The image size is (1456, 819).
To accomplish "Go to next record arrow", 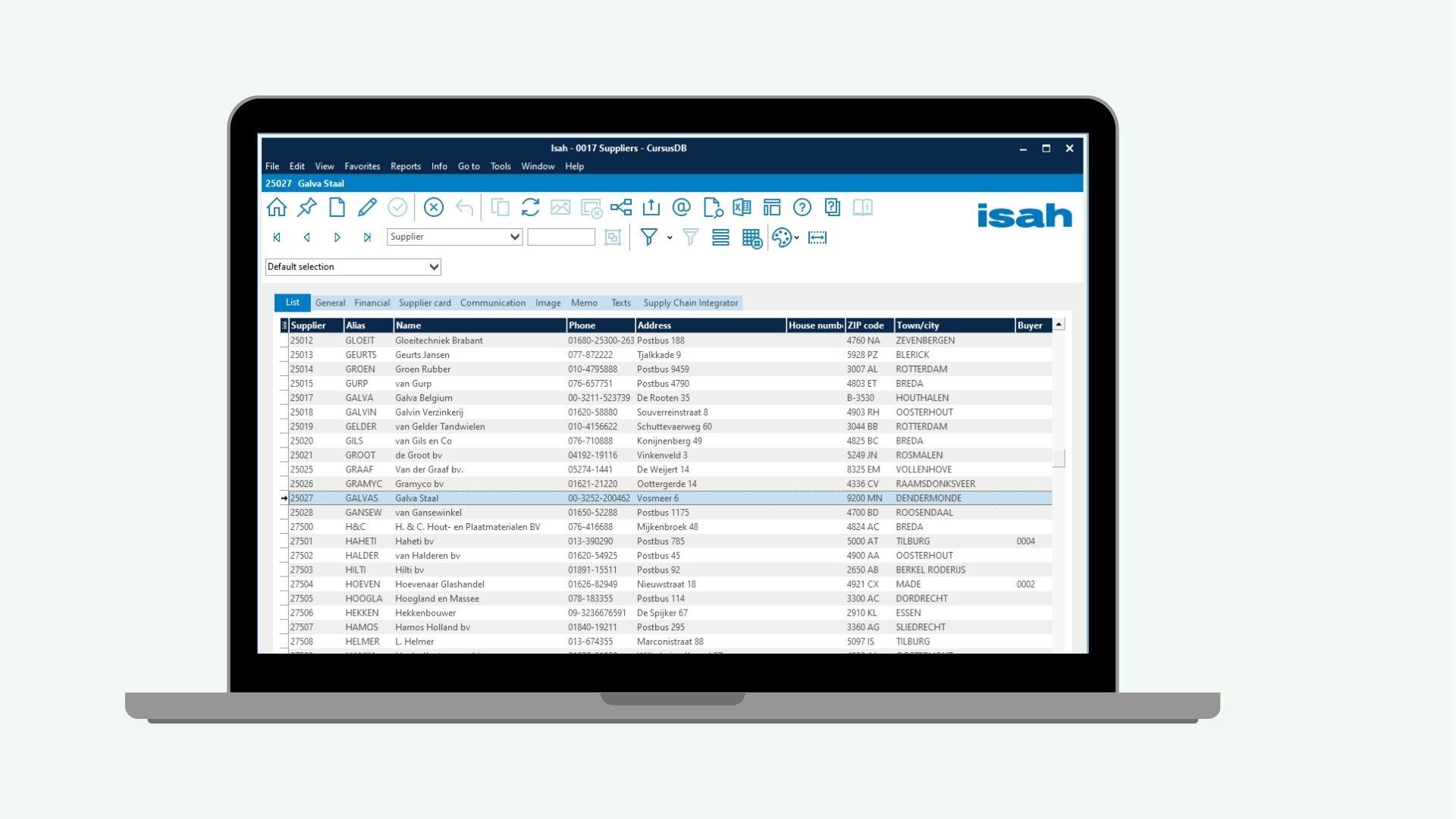I will tap(337, 237).
